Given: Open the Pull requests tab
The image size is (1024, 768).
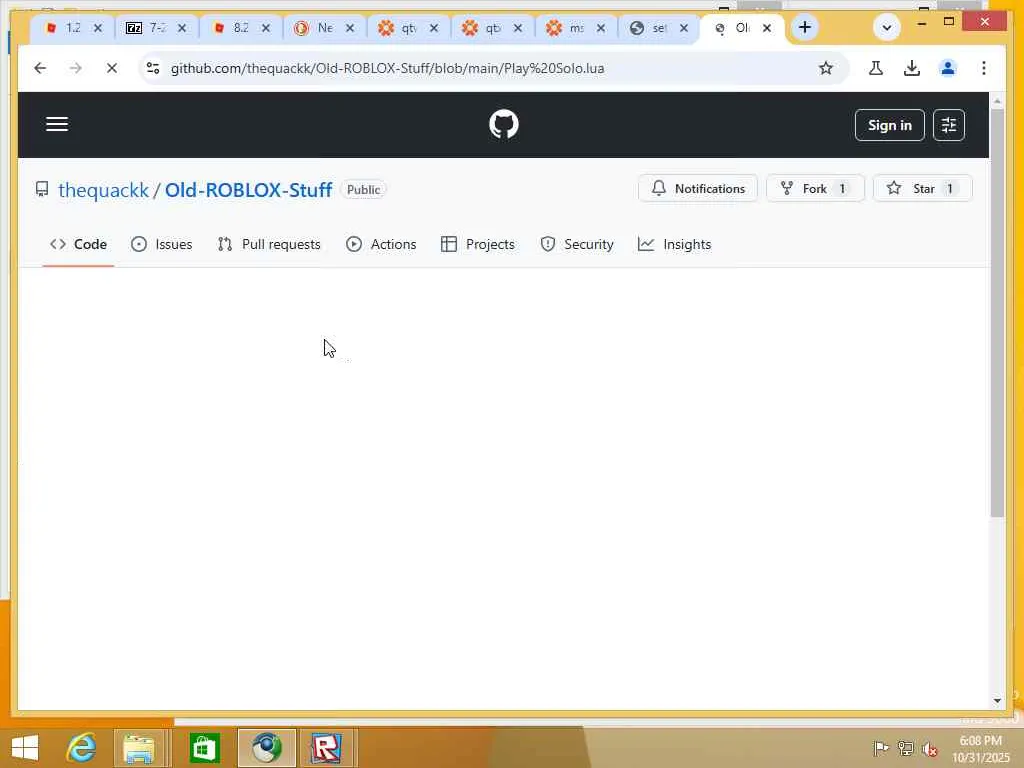Looking at the screenshot, I should tap(269, 244).
